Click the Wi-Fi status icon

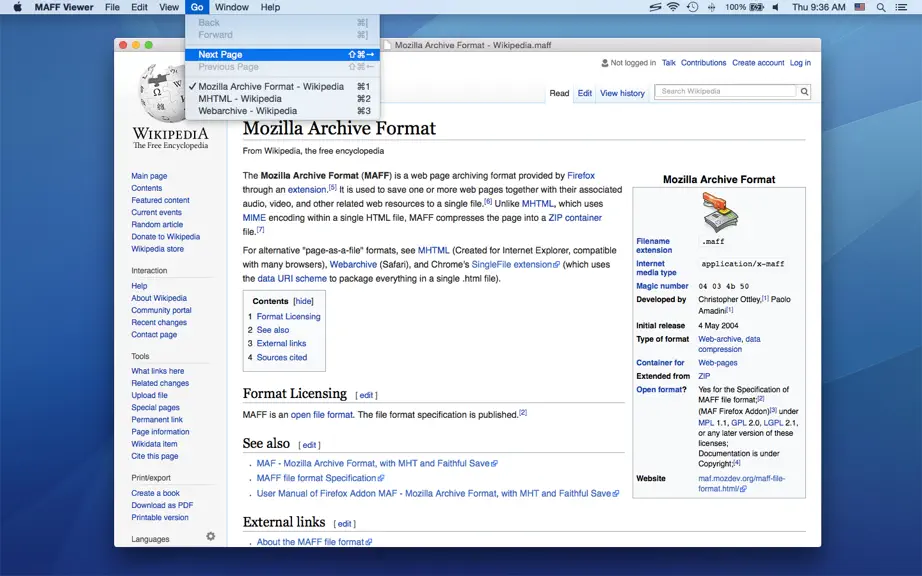pos(673,7)
